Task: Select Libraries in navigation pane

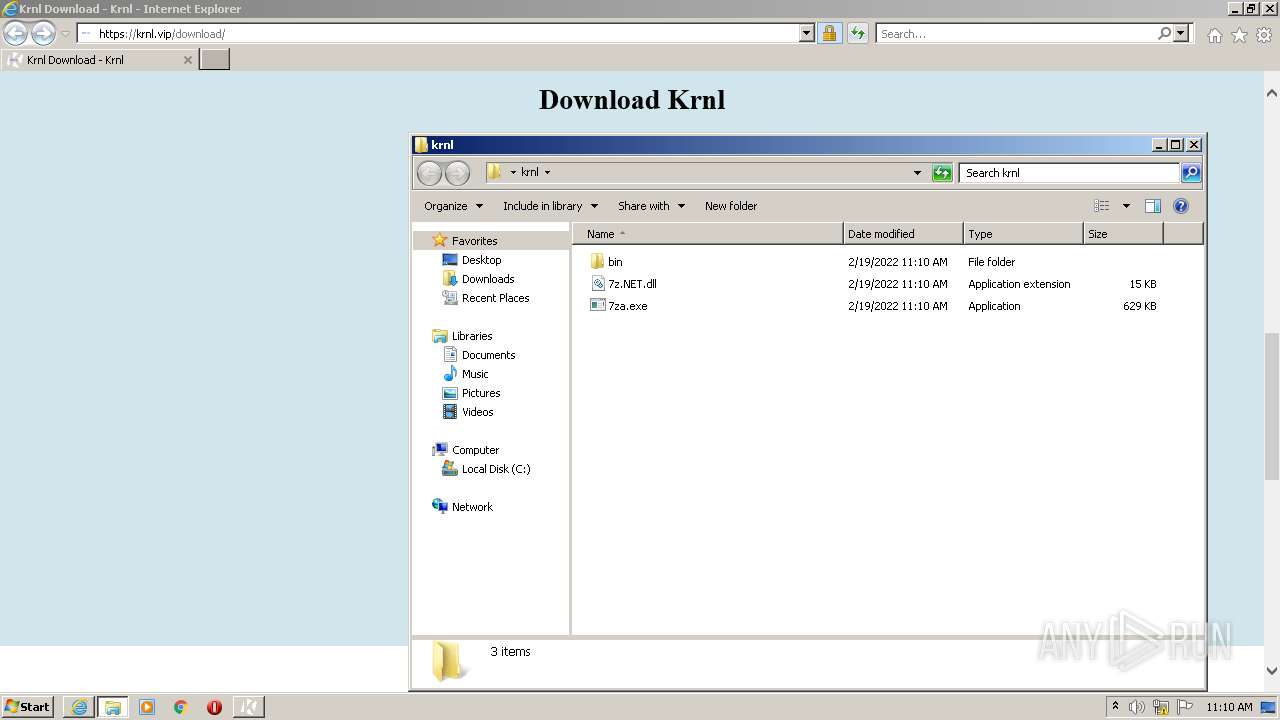Action: (472, 336)
